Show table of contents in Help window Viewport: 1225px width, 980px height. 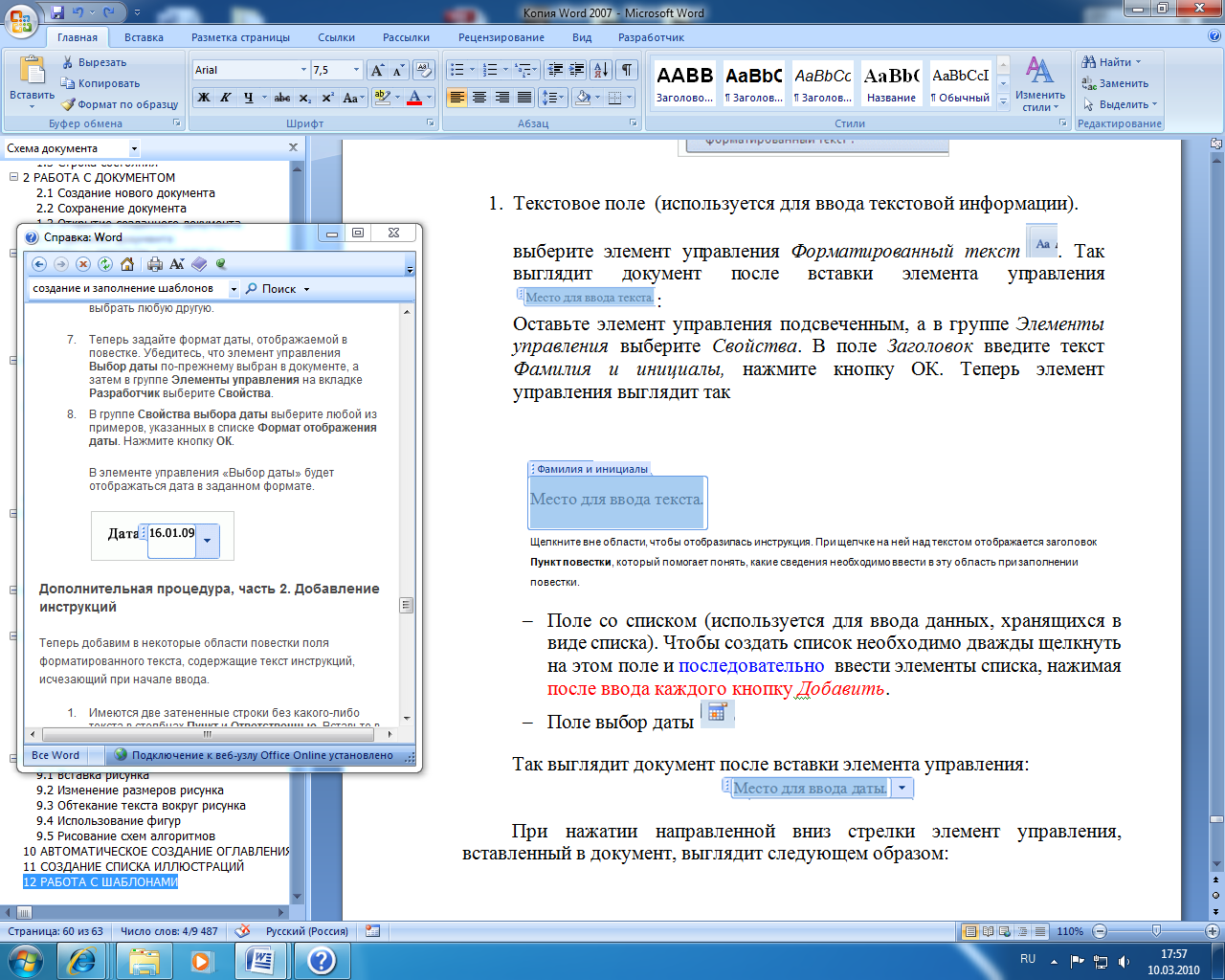[199, 264]
